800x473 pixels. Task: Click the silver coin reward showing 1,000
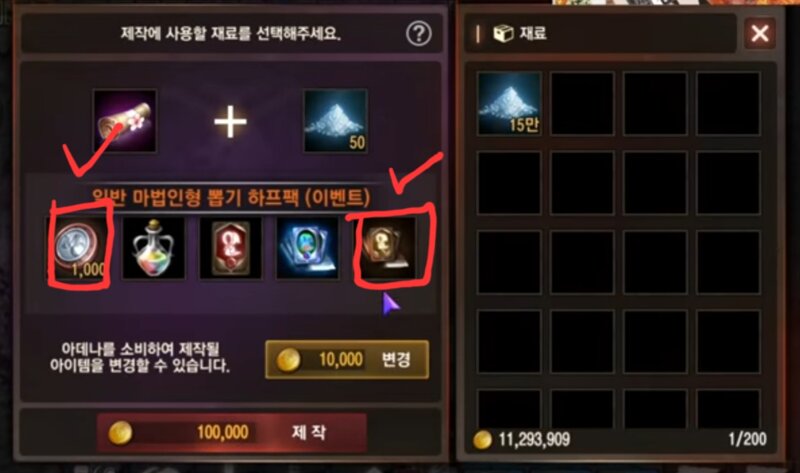coord(78,248)
